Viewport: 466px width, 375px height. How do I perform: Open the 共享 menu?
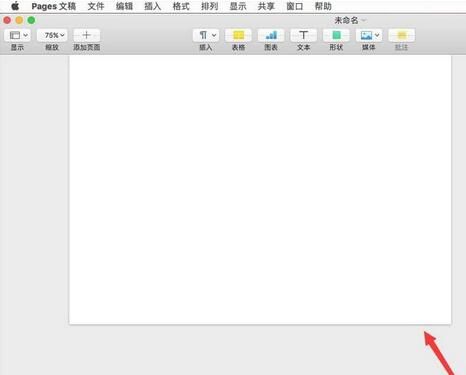coord(266,6)
